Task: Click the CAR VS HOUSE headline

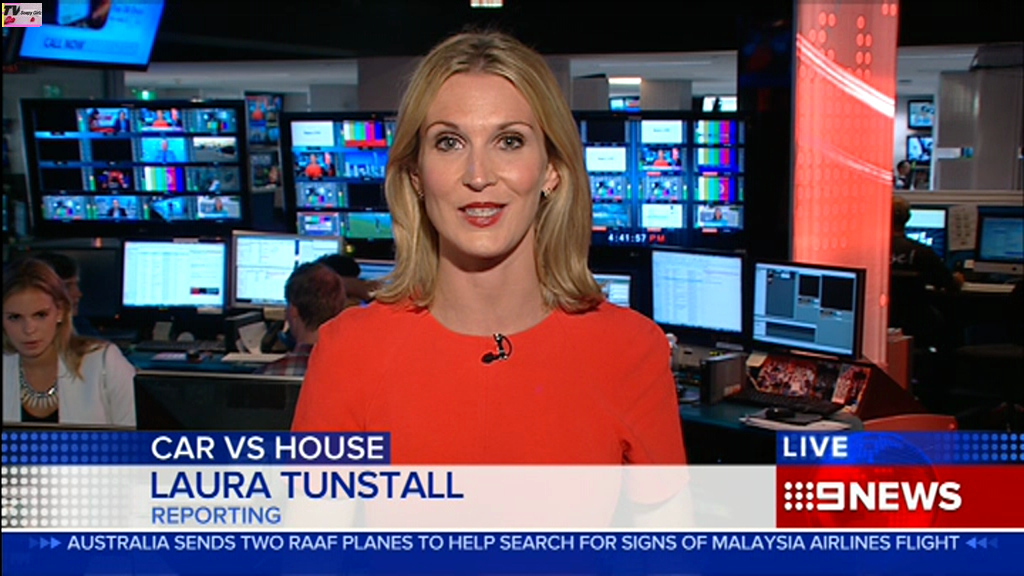Action: [x=268, y=448]
